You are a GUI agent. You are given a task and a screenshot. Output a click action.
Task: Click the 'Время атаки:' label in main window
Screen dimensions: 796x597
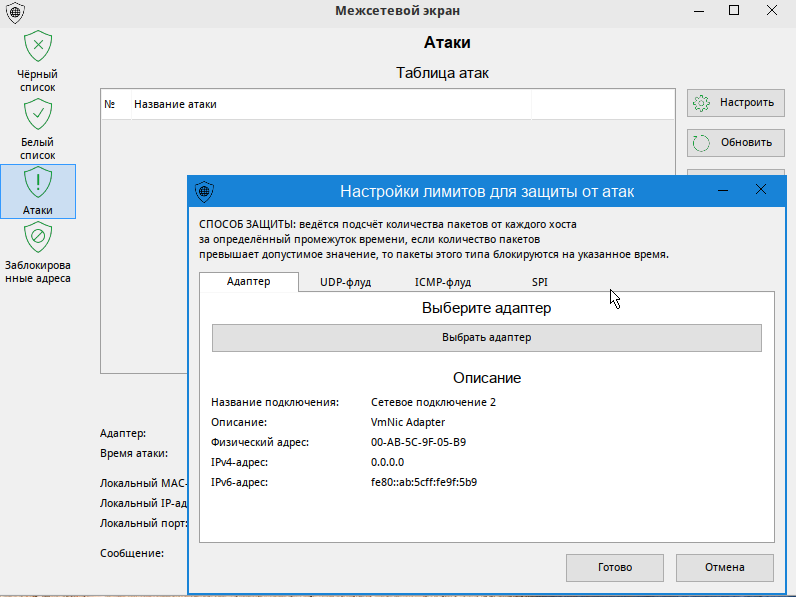(x=134, y=453)
